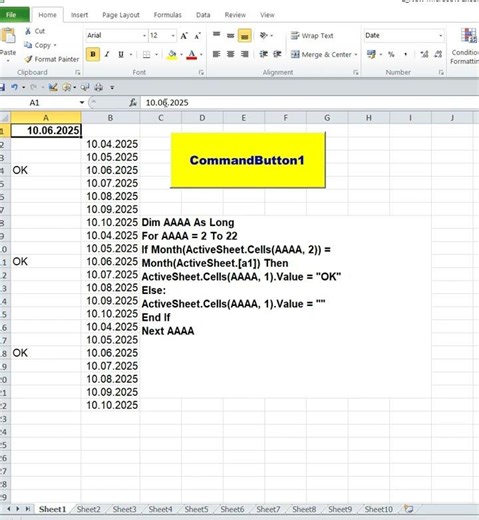Open the Underline style dropdown arrow
The image size is (479, 520).
tap(131, 54)
